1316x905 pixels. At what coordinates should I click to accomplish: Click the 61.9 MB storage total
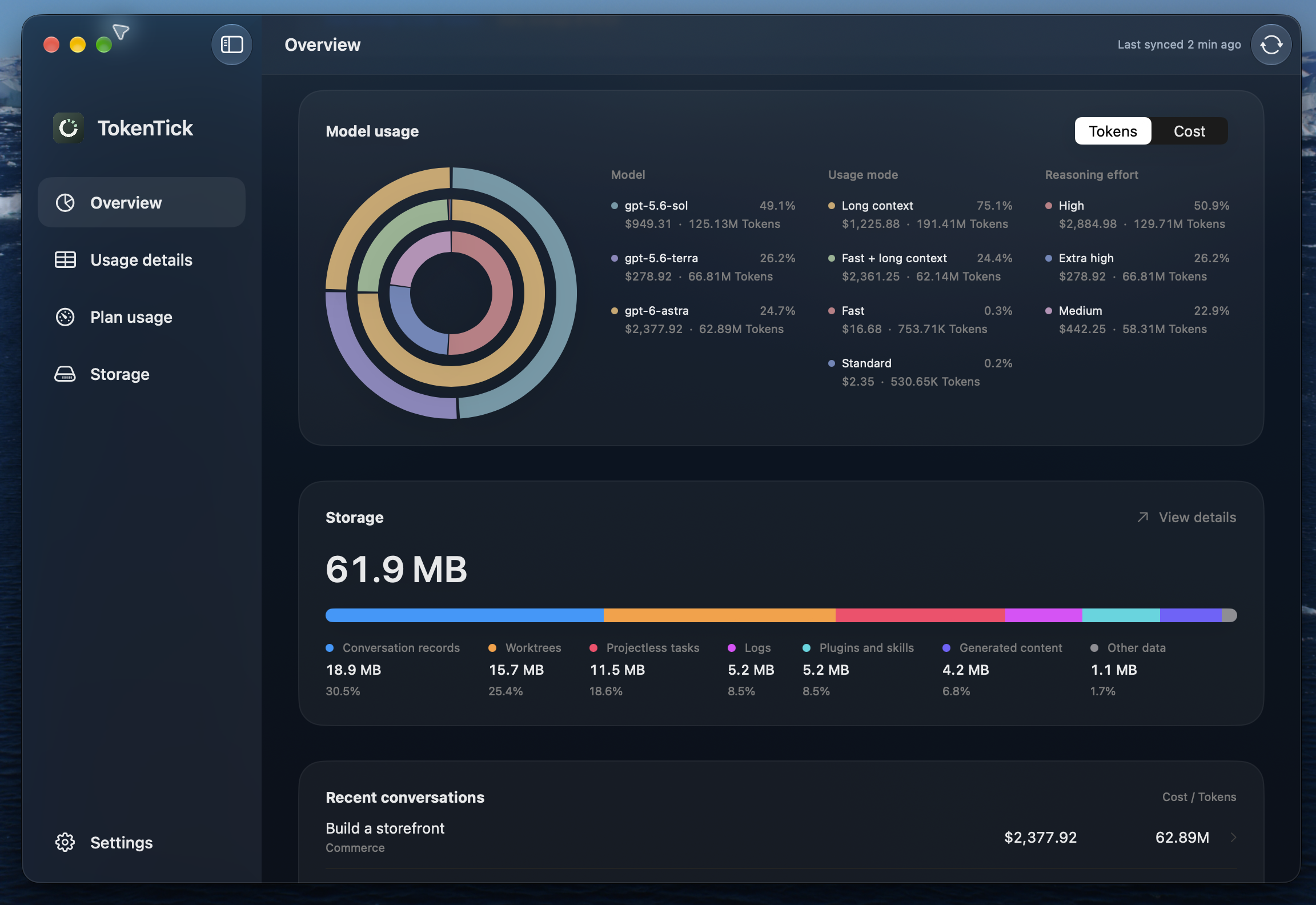click(396, 570)
